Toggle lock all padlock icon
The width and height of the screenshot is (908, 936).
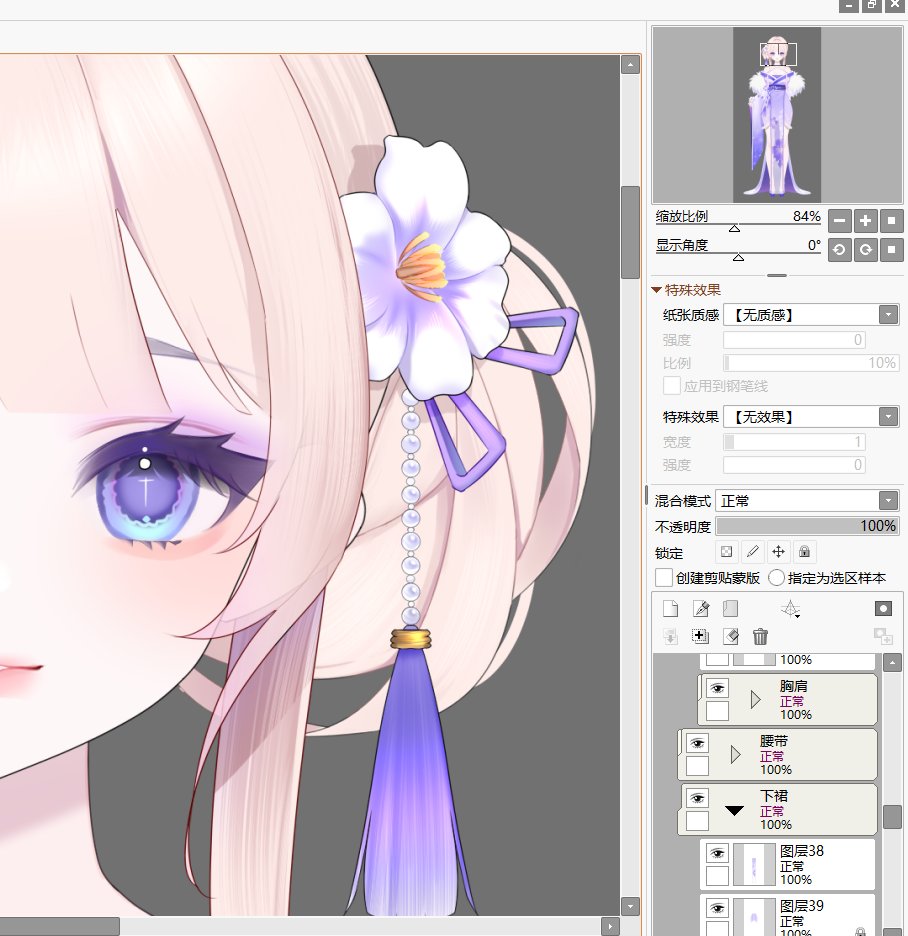pyautogui.click(x=804, y=552)
